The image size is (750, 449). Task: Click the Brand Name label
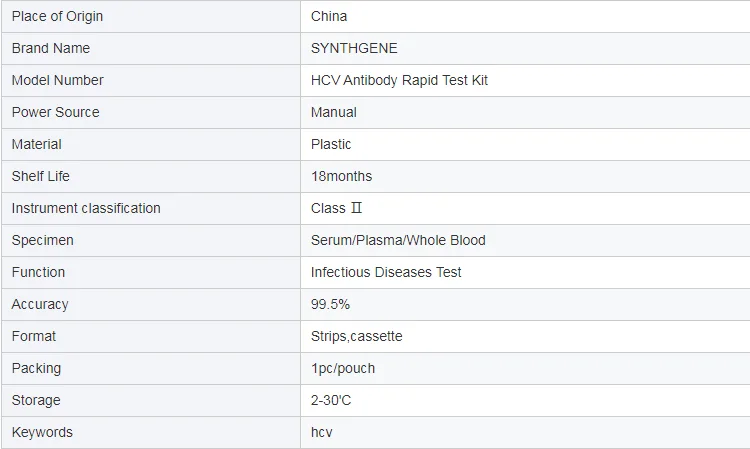(x=51, y=48)
